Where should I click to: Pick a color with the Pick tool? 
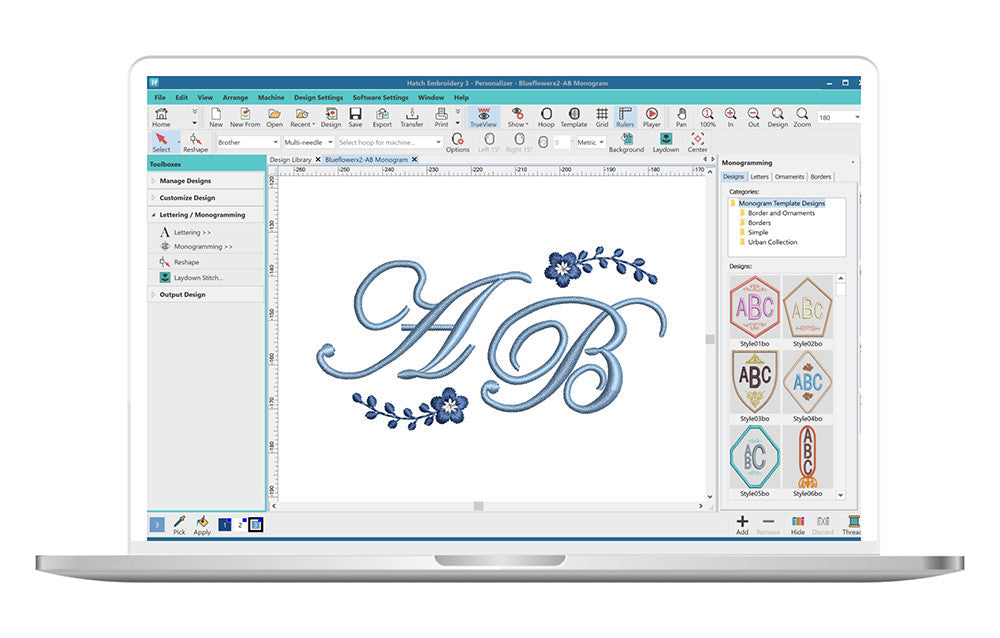(x=179, y=524)
